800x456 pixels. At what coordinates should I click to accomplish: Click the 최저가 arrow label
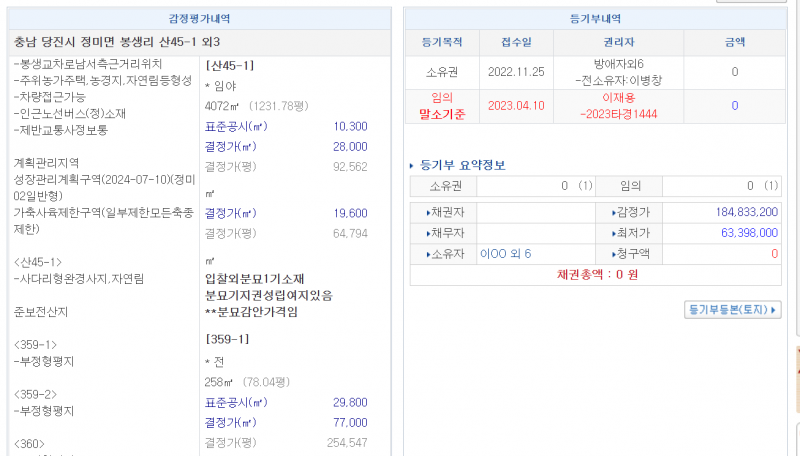click(x=629, y=233)
